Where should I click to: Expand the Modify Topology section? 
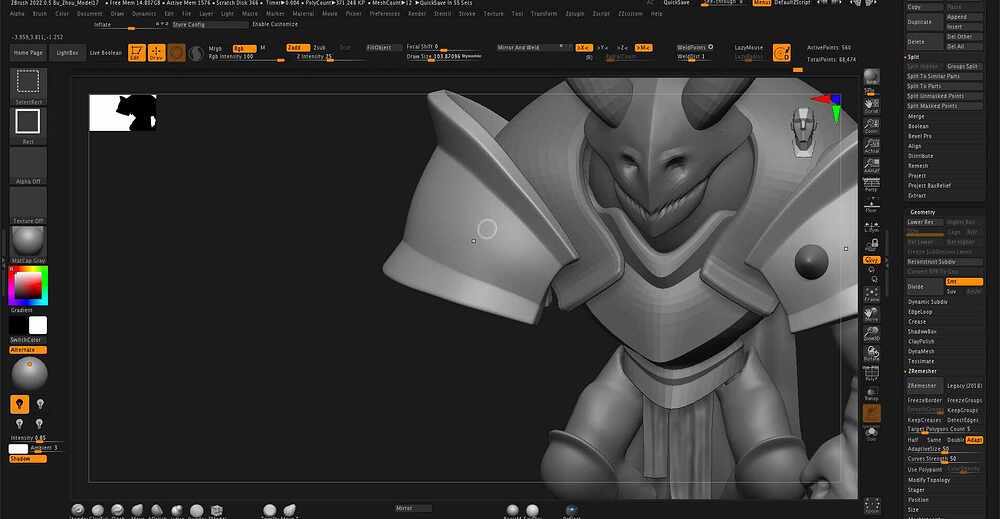(929, 480)
